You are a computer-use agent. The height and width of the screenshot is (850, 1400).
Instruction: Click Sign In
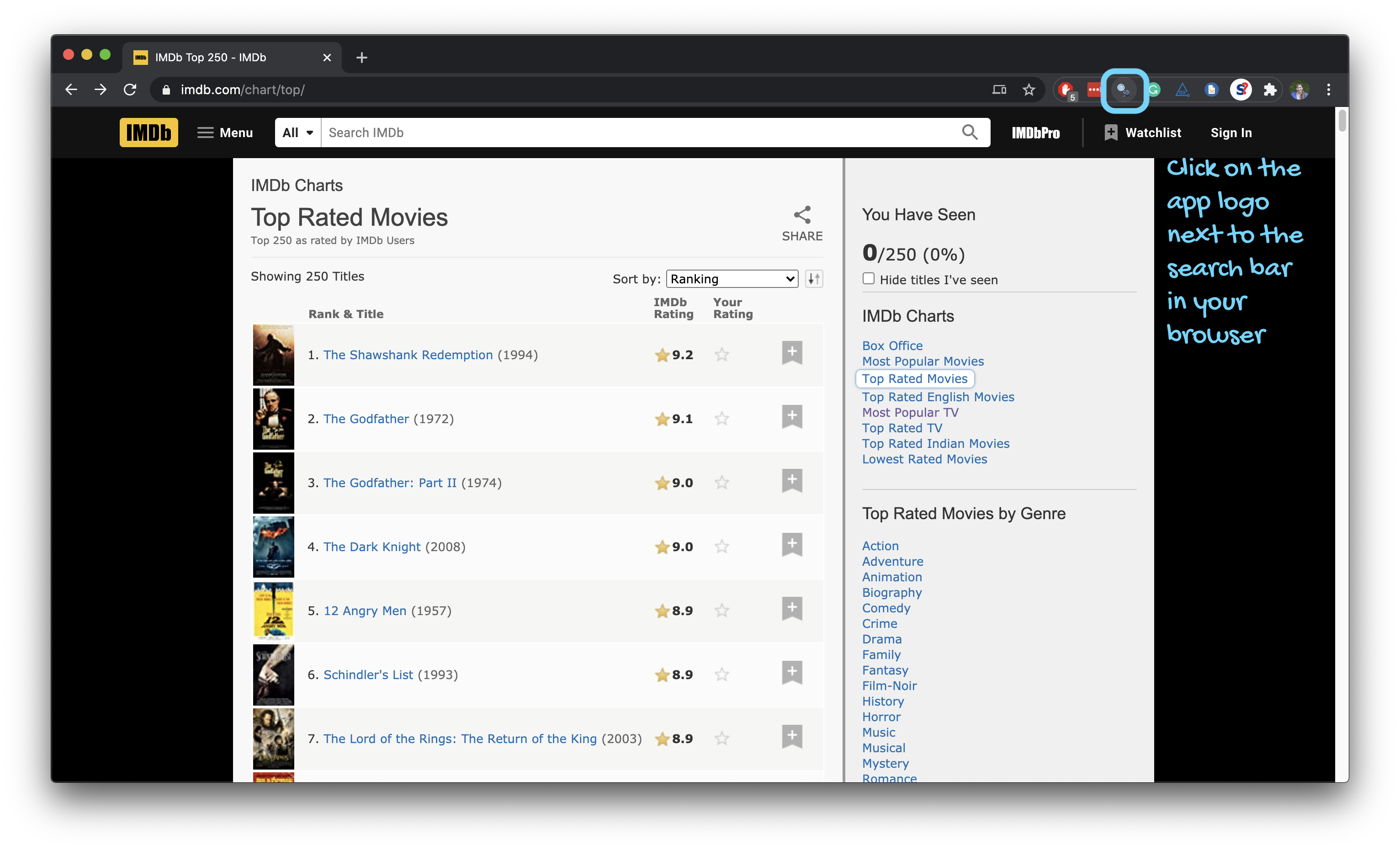coord(1230,133)
